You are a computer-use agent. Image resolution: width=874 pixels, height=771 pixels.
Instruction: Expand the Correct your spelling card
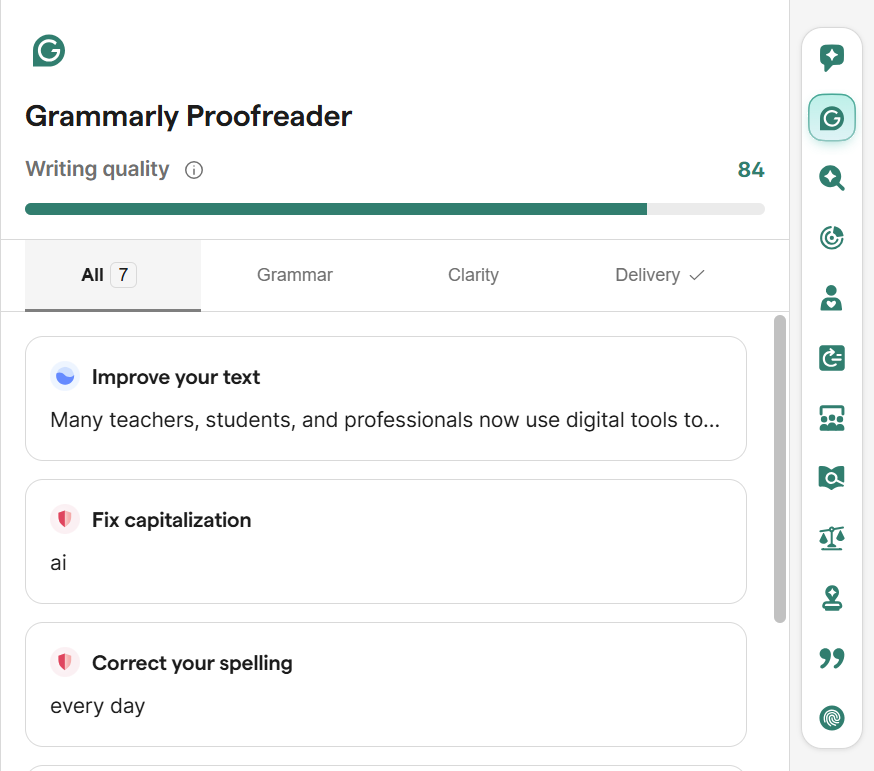tap(385, 684)
